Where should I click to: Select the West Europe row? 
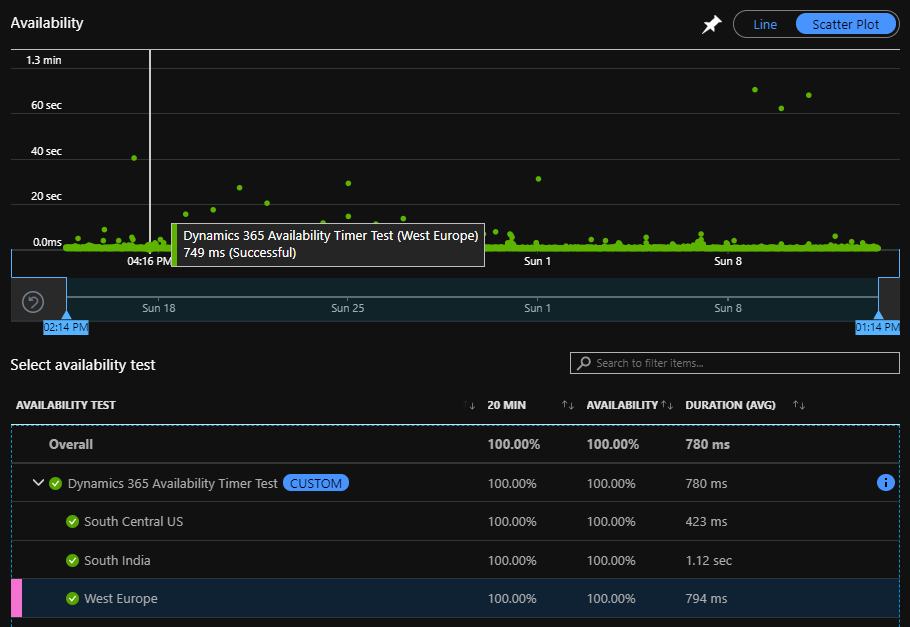(456, 599)
